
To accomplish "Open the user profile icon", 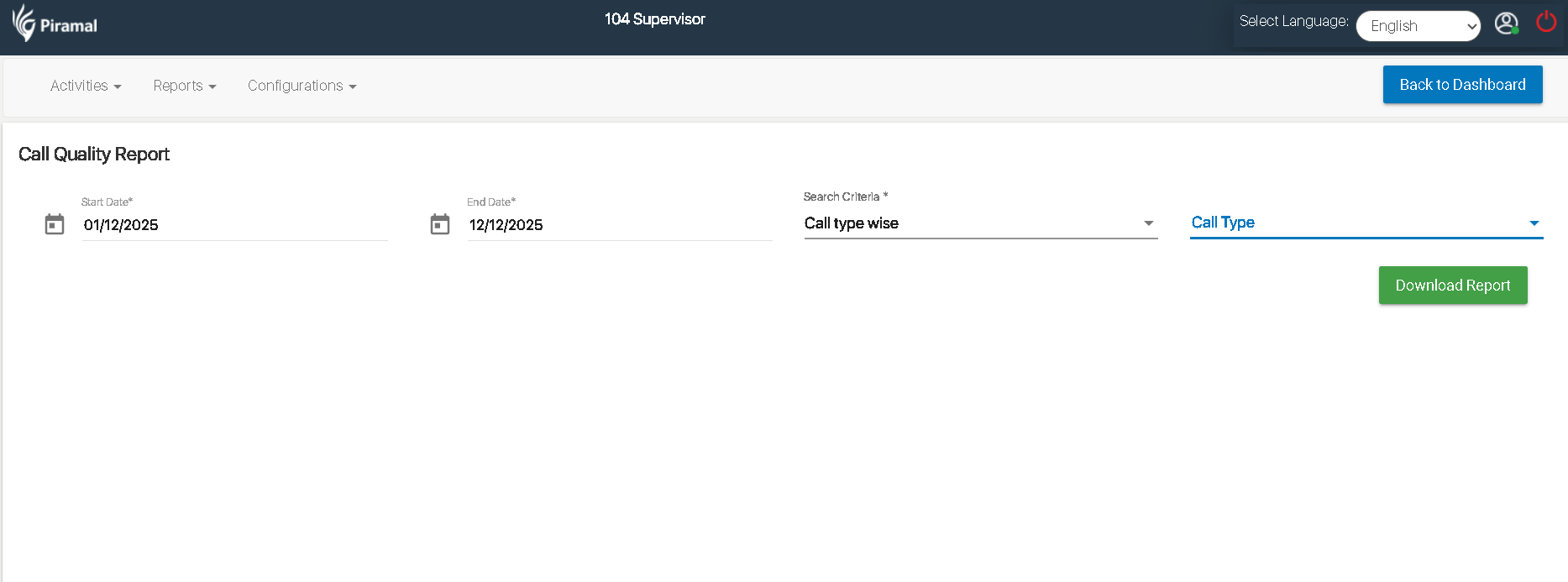I will tap(1506, 24).
